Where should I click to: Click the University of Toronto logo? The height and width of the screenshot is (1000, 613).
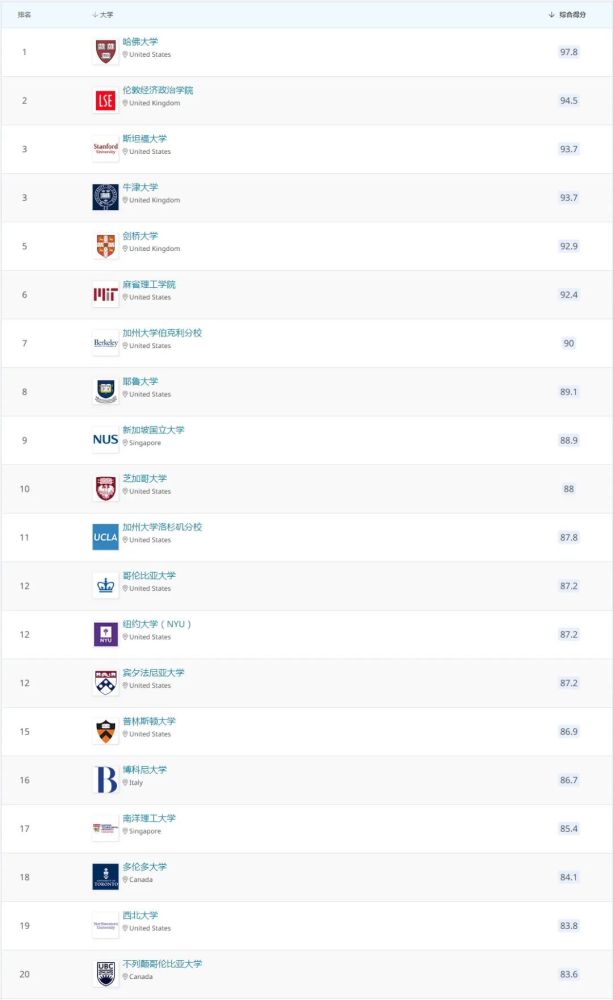coord(105,877)
